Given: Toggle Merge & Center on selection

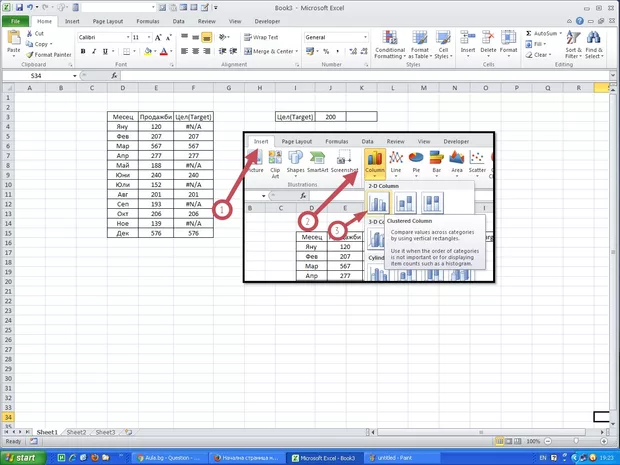Looking at the screenshot, I should [x=268, y=51].
